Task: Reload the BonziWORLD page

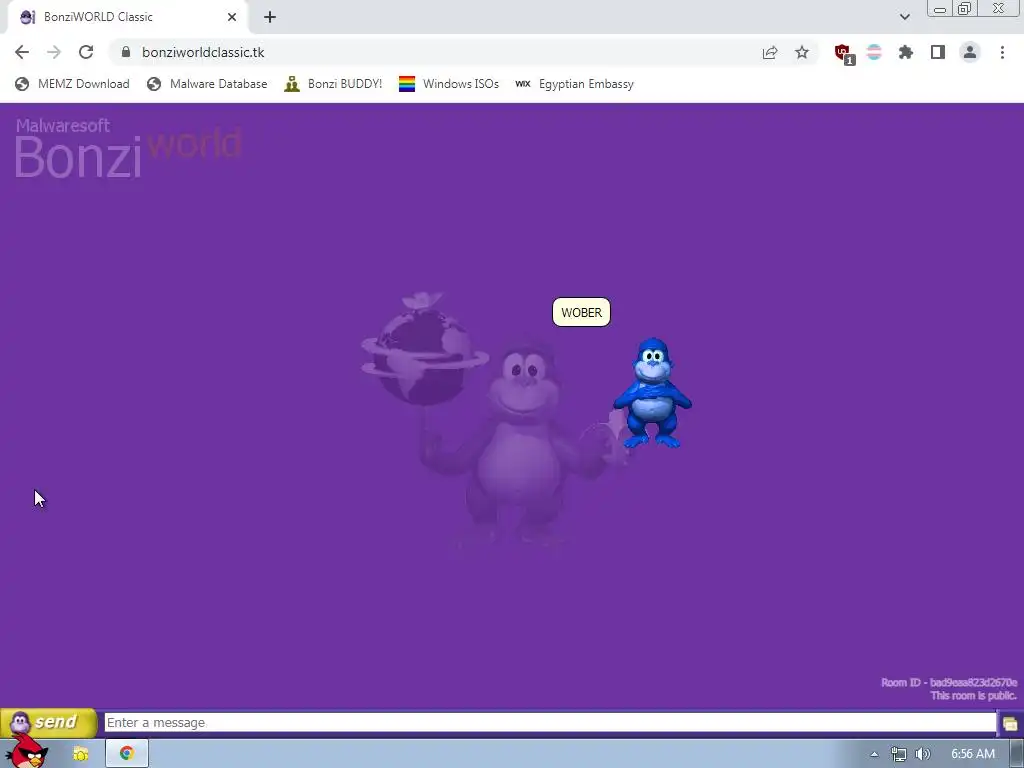Action: tap(86, 52)
